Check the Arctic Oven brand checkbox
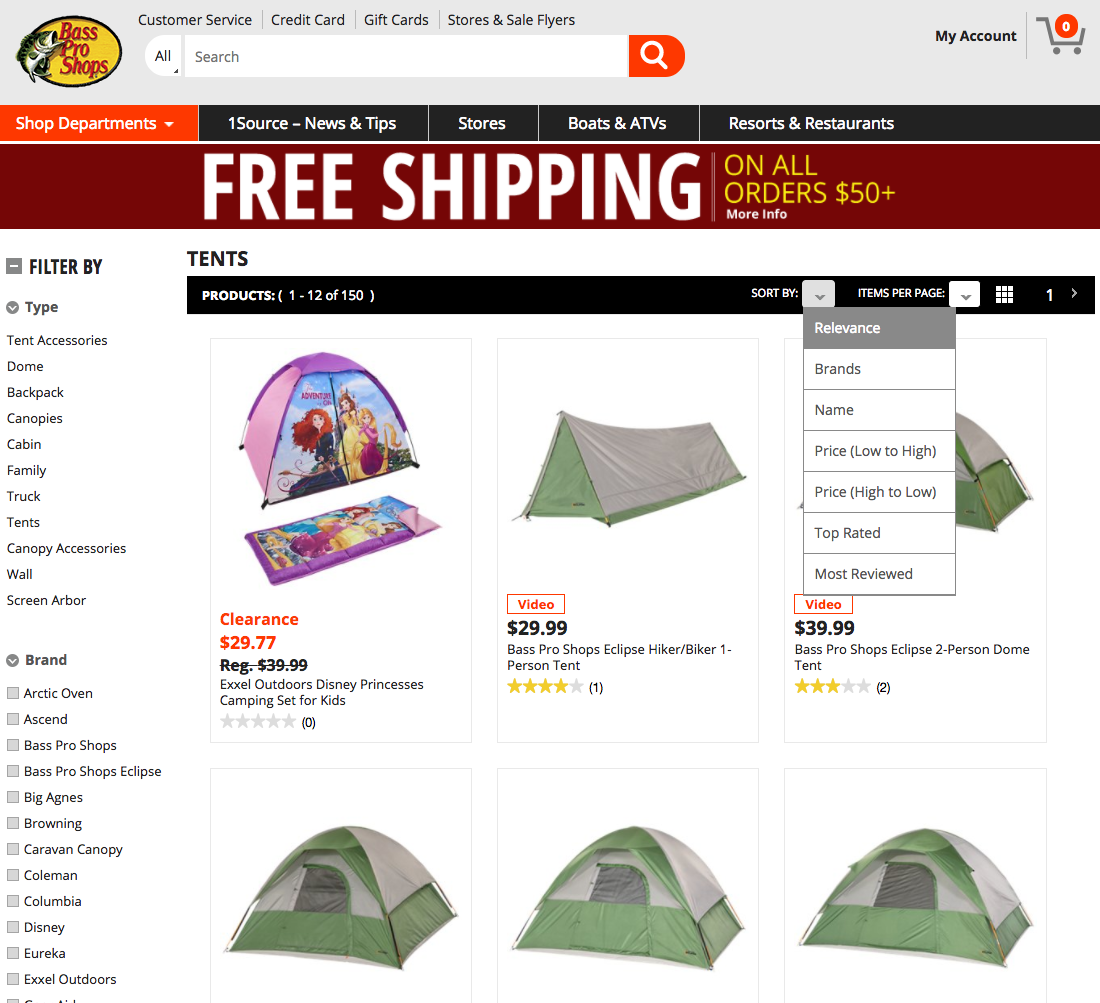1100x1003 pixels. pos(13,693)
